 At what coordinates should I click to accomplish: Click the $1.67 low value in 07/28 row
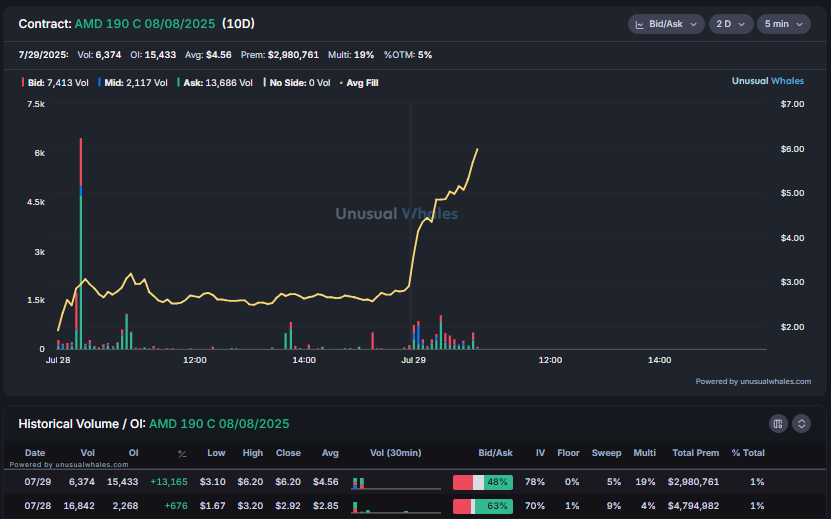[213, 506]
